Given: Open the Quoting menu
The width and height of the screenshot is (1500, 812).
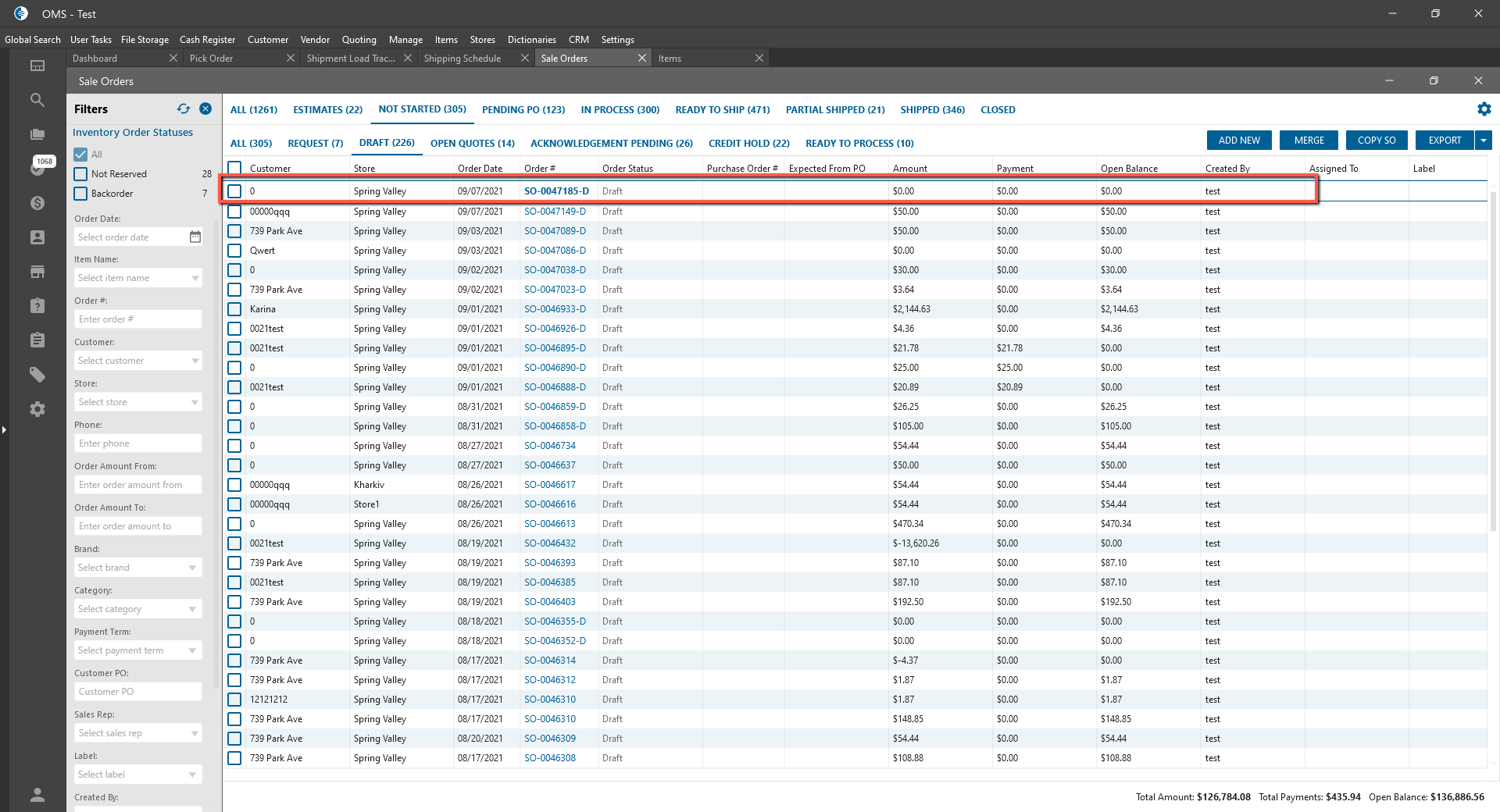Looking at the screenshot, I should pyautogui.click(x=359, y=40).
